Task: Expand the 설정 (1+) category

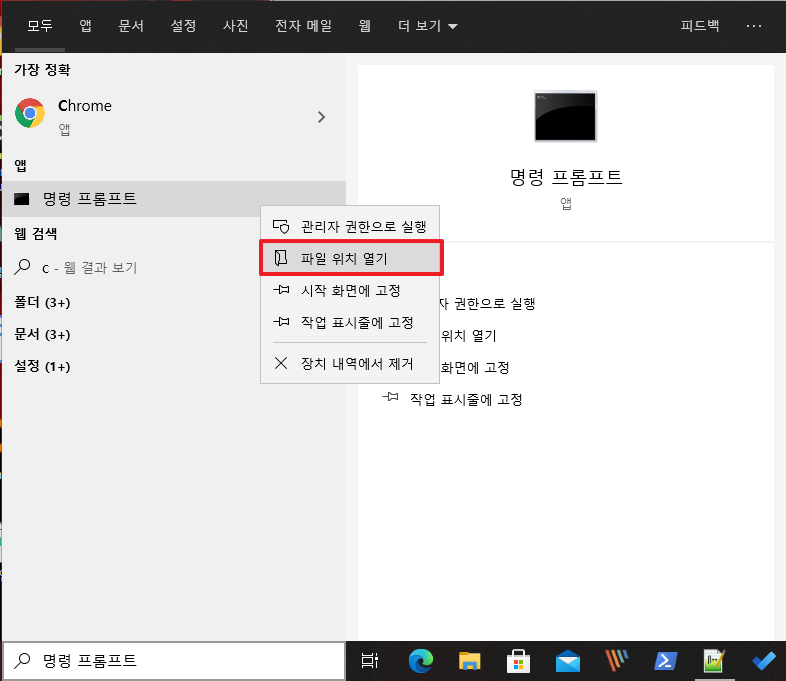Action: (x=42, y=366)
